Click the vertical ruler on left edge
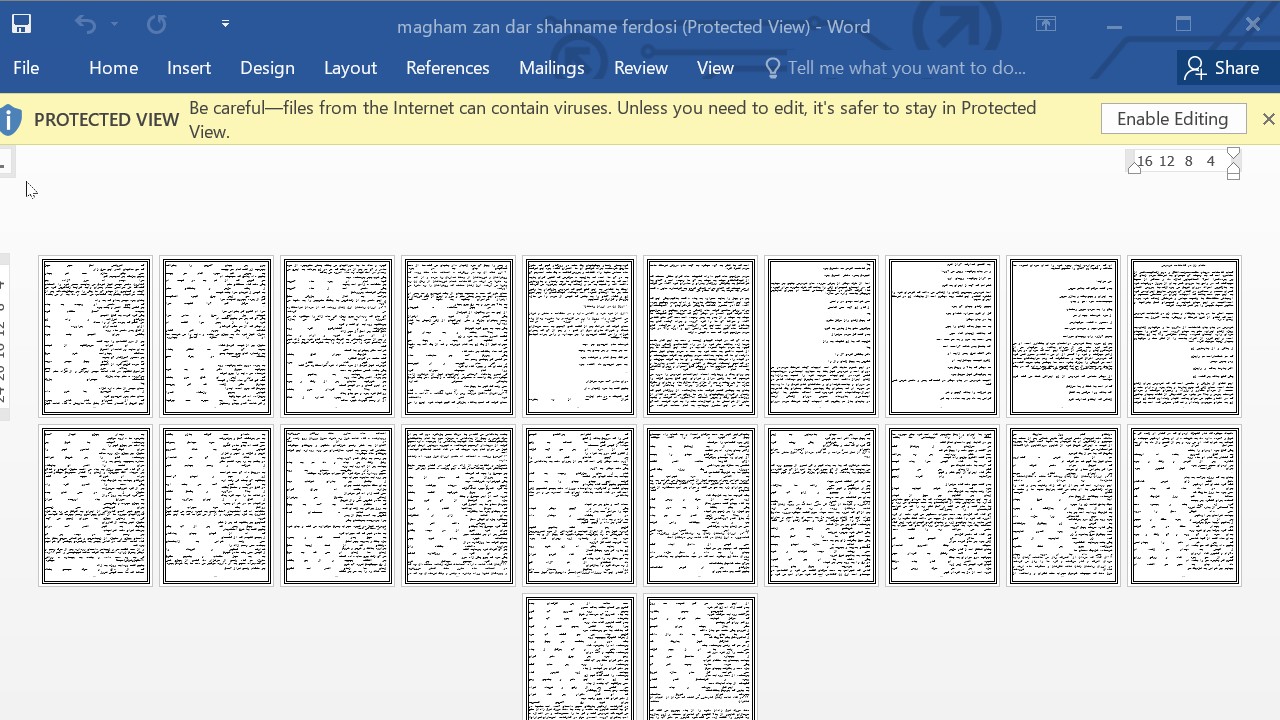 point(3,338)
